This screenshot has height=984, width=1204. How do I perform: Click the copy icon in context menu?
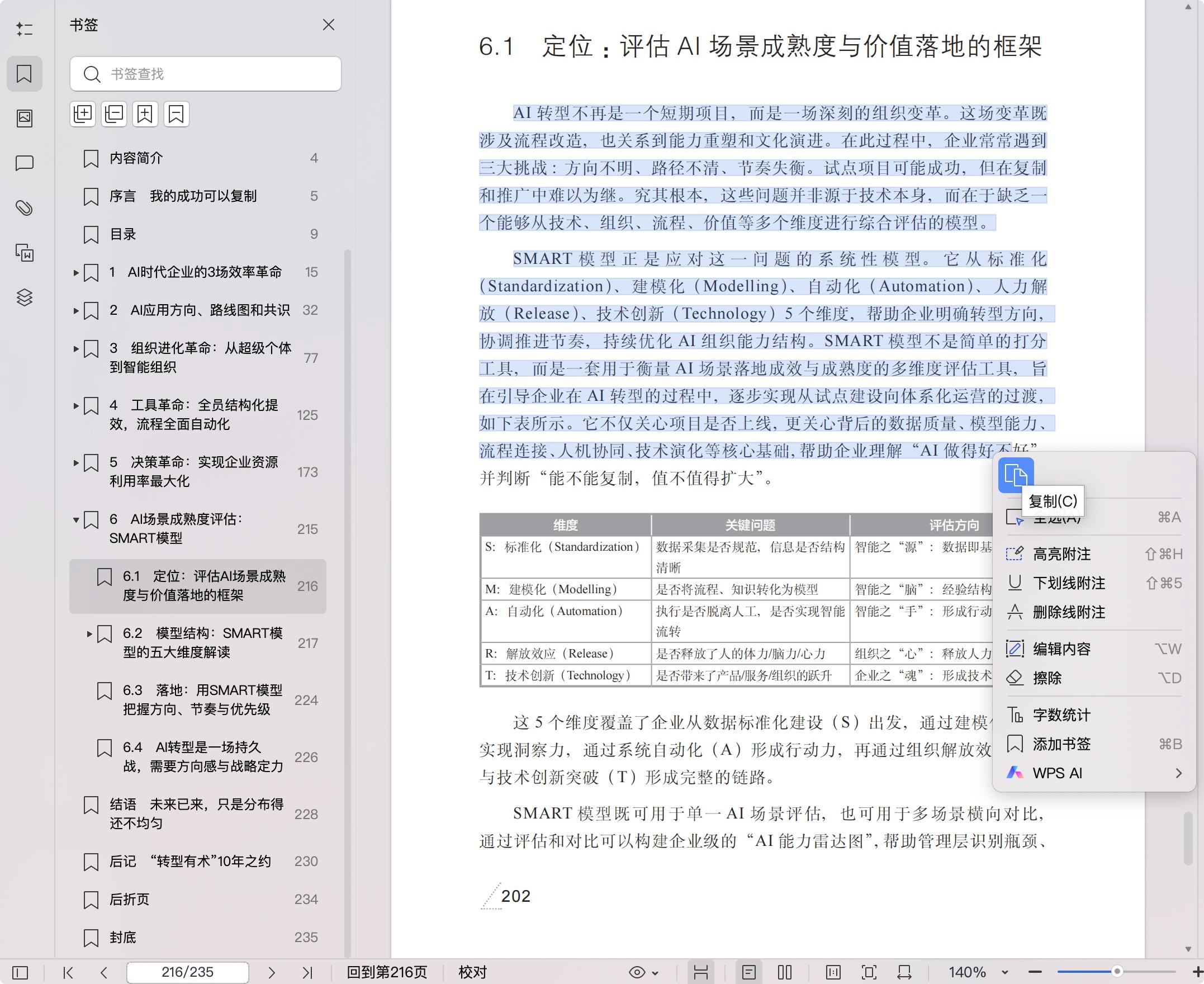tap(1016, 475)
